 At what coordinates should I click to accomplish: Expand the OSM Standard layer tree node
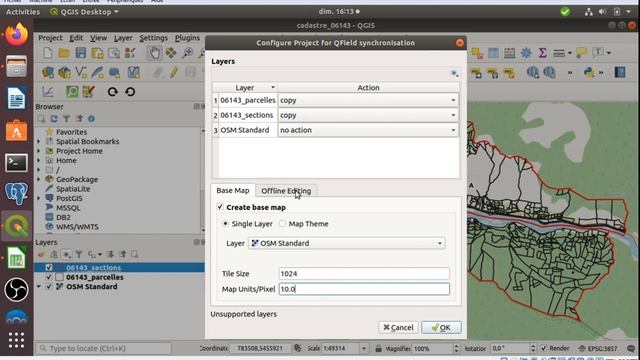[x=39, y=287]
